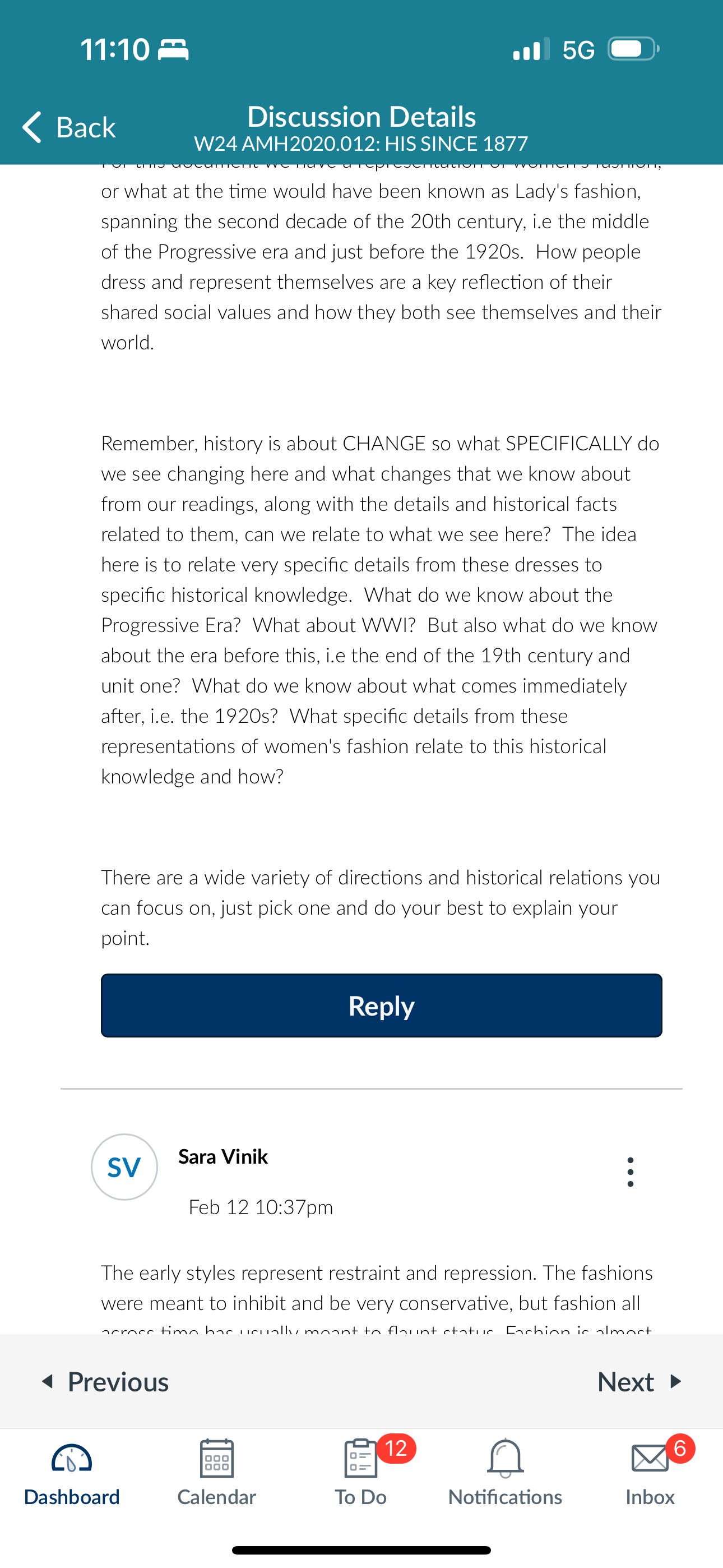Open Sara Vinik's author name
This screenshot has height=1568, width=723.
pos(223,1156)
